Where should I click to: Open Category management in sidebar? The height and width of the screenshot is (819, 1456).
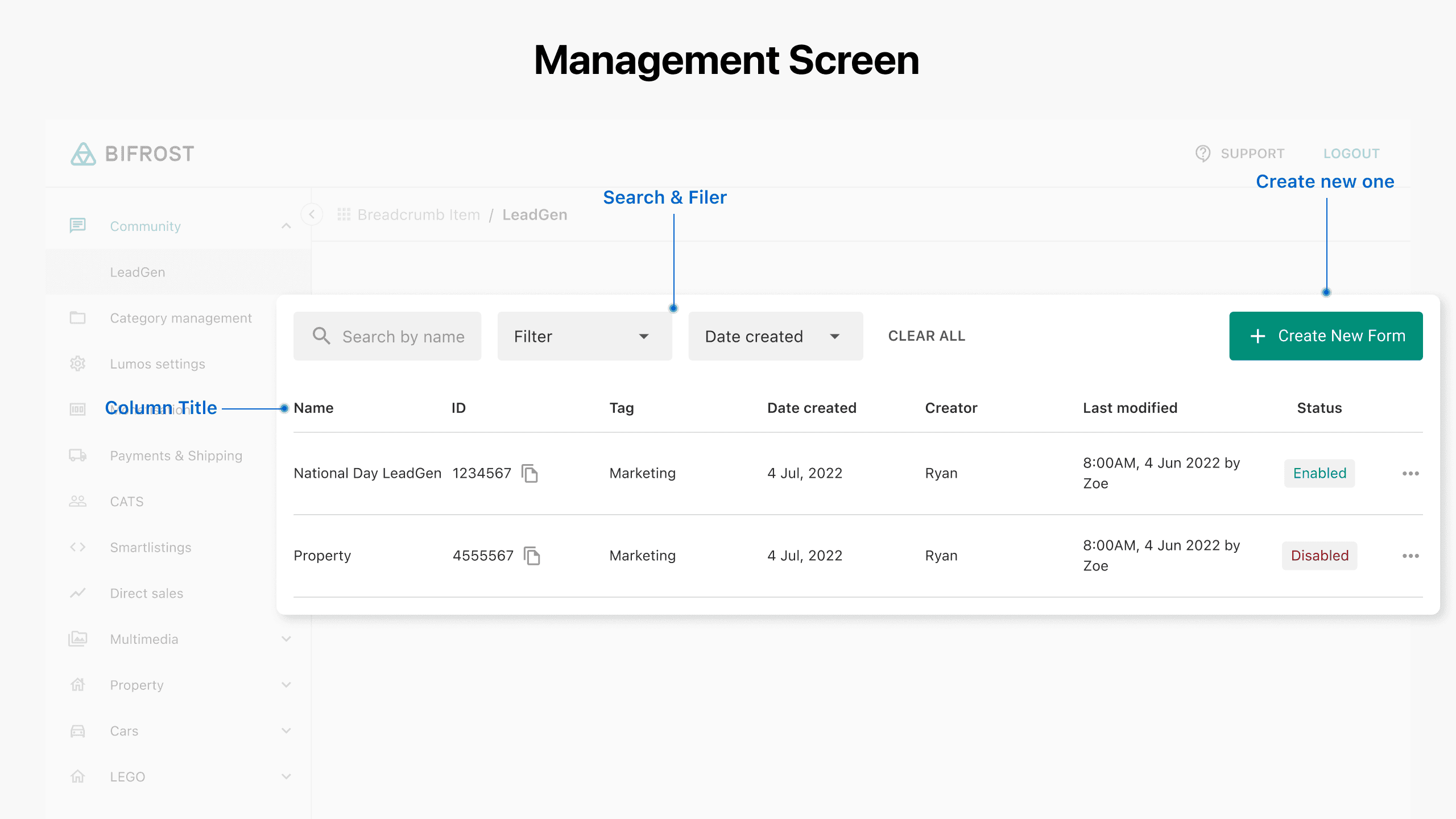(180, 318)
